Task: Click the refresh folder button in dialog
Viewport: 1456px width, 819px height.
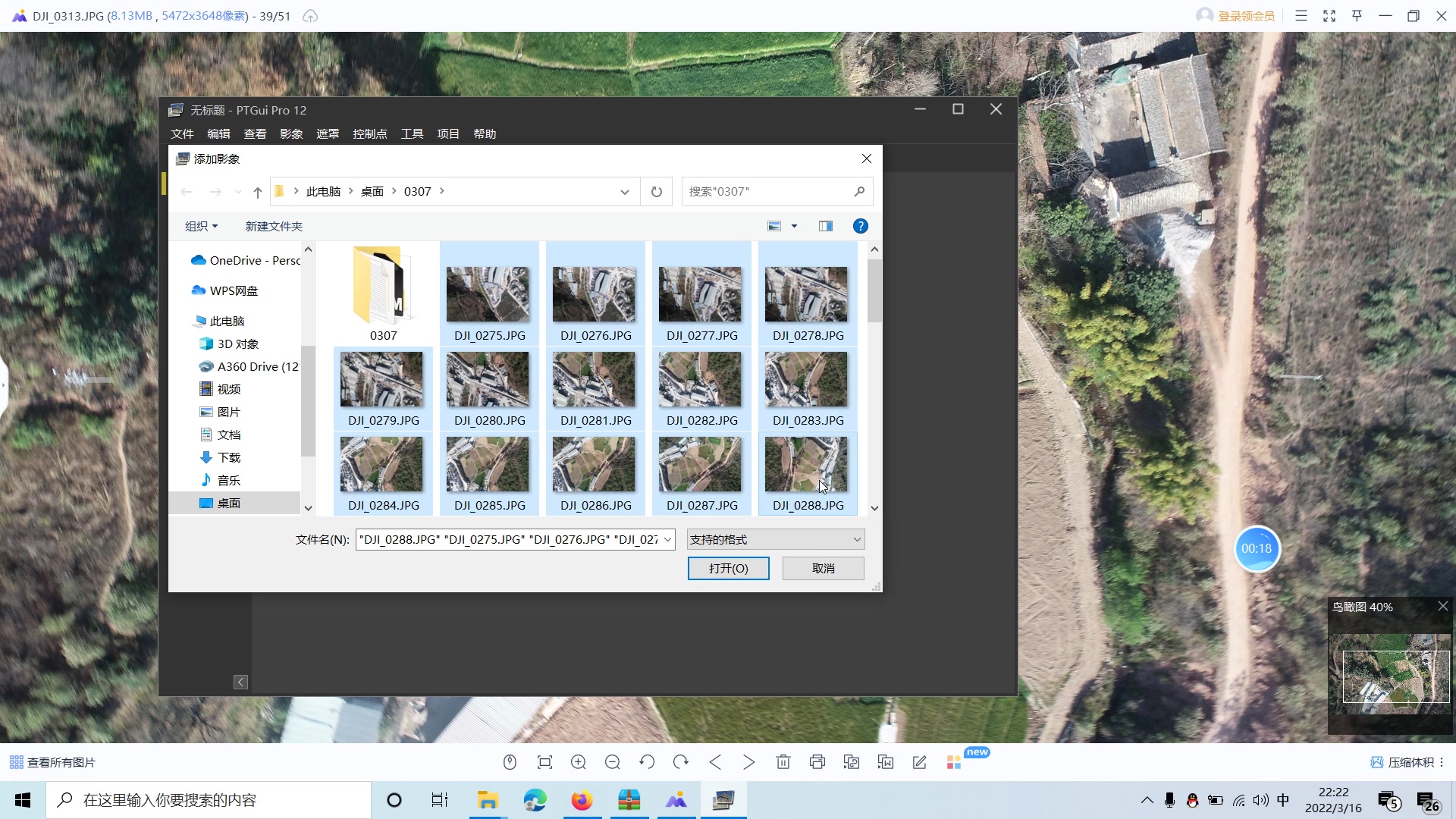Action: click(657, 192)
